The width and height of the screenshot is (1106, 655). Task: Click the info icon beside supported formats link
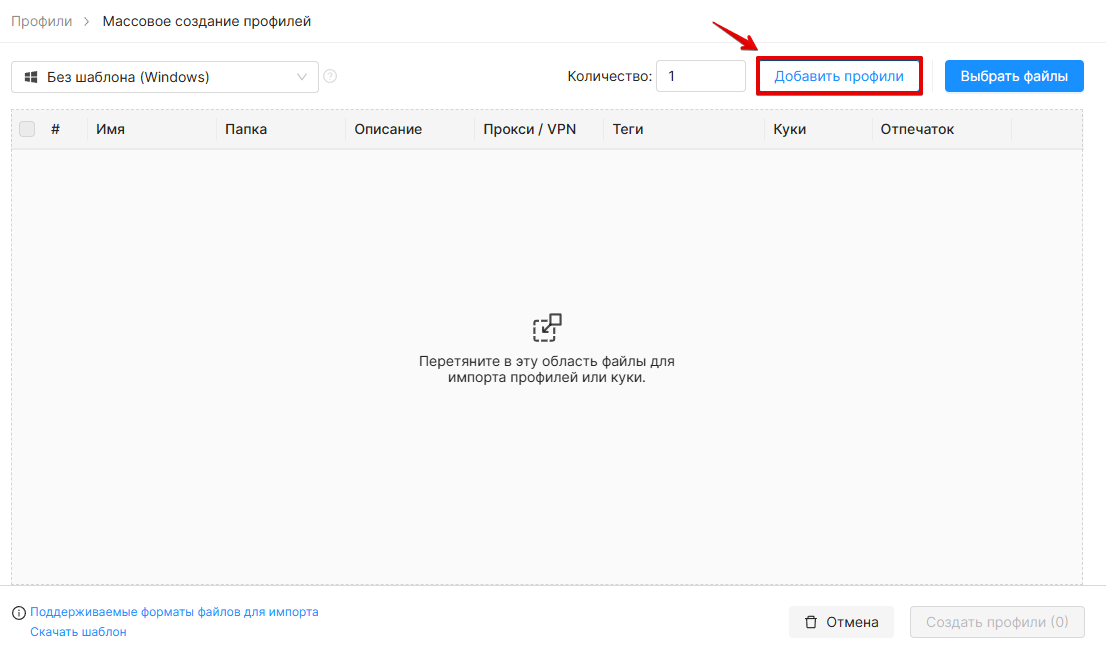click(19, 613)
